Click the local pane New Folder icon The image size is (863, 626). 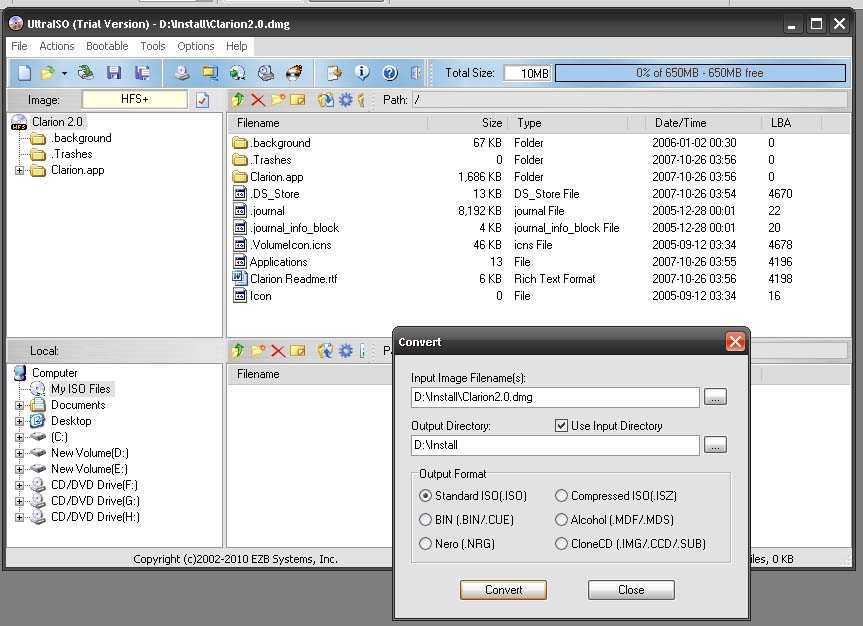(258, 351)
